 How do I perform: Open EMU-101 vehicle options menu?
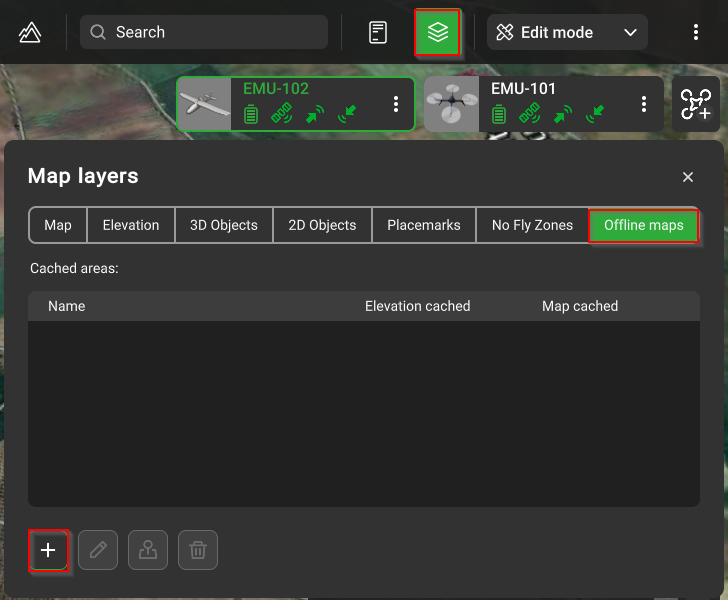644,104
